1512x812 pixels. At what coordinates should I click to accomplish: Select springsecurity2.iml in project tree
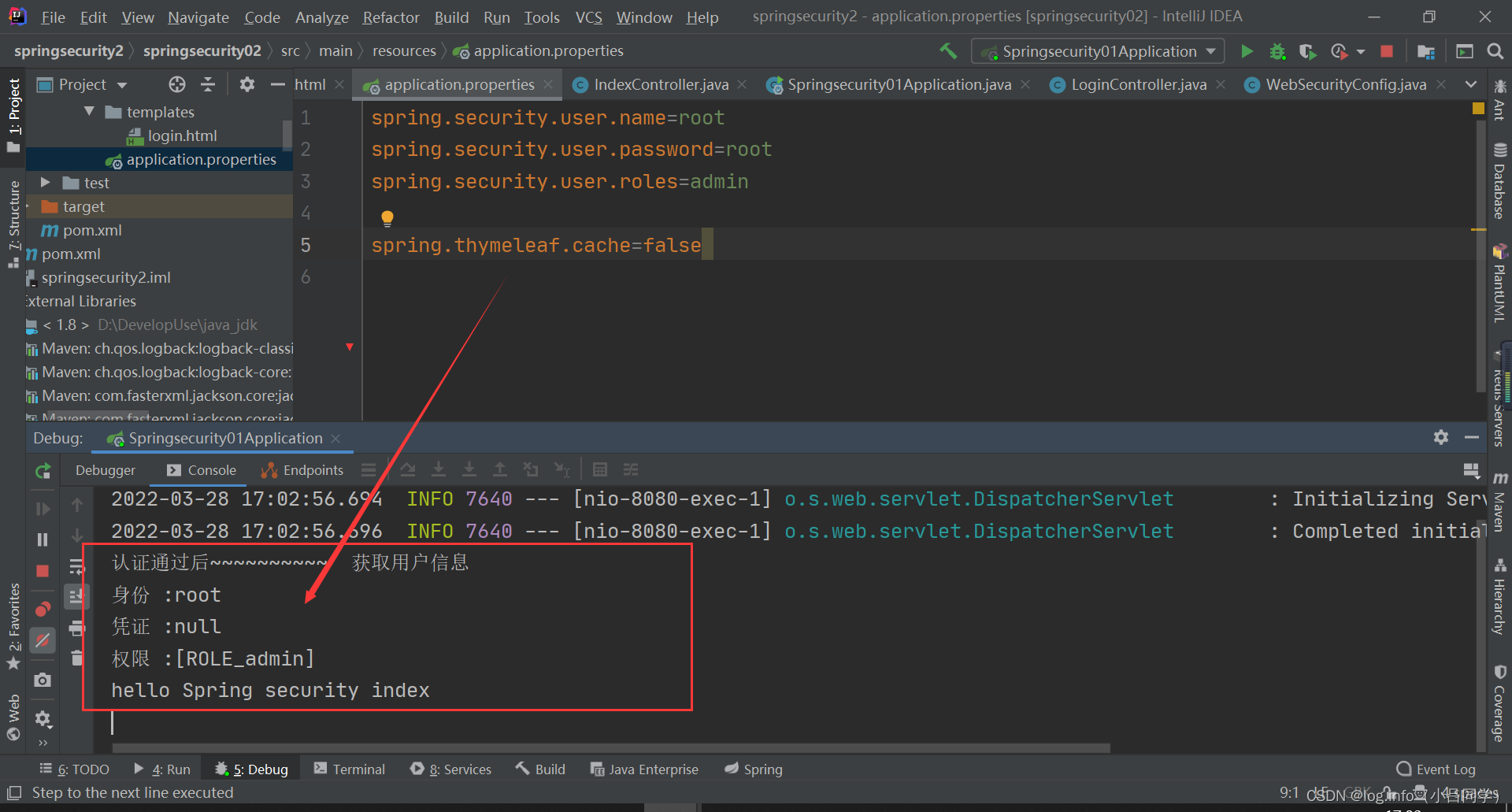tap(106, 277)
